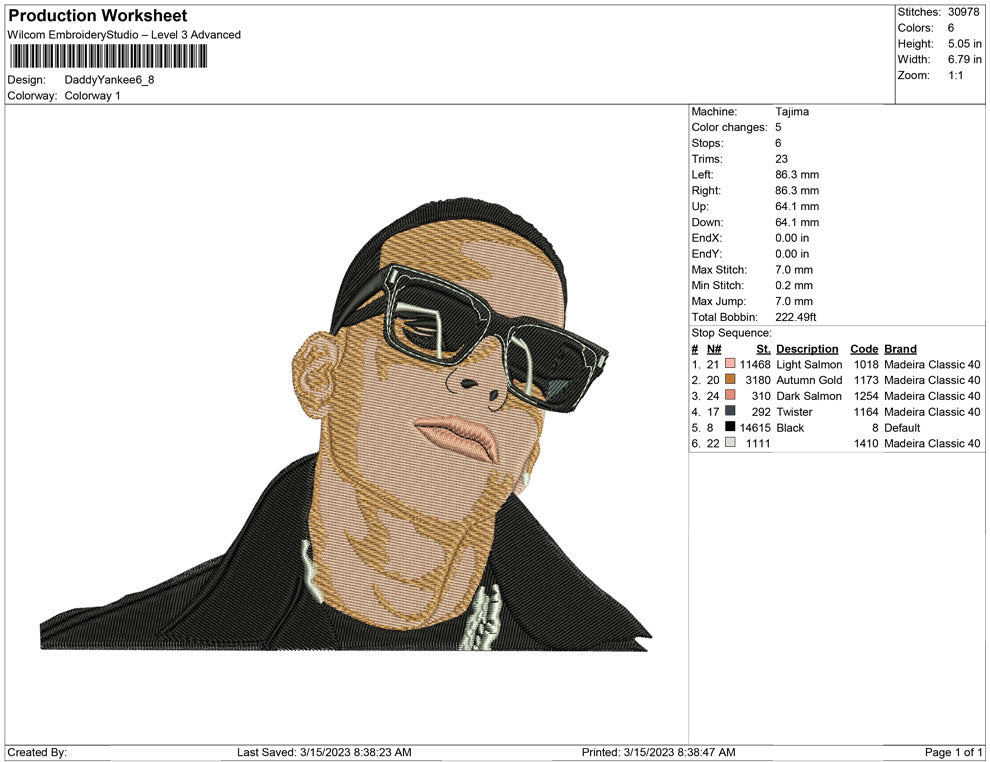This screenshot has width=990, height=762.
Task: Click the 'Dark Salmon' description text
Action: 809,396
